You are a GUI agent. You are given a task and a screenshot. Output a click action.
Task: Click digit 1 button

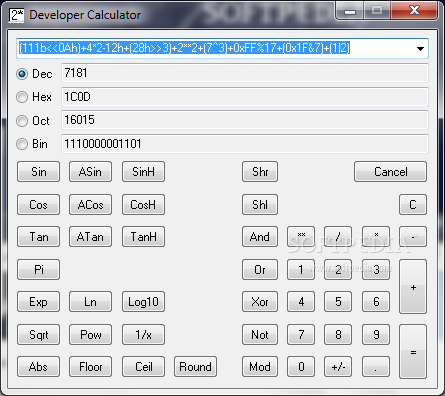[x=301, y=269]
